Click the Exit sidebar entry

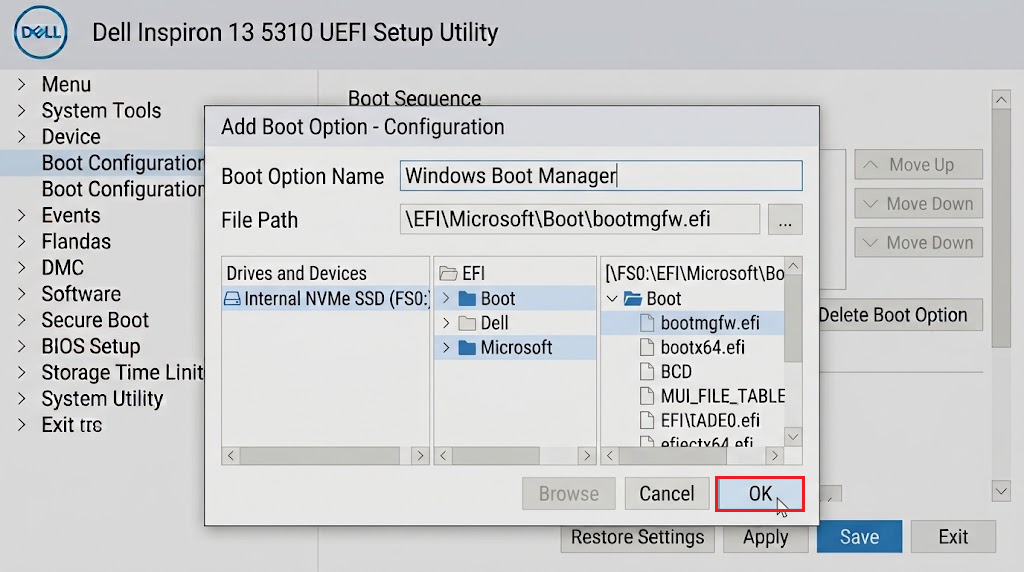[x=72, y=424]
